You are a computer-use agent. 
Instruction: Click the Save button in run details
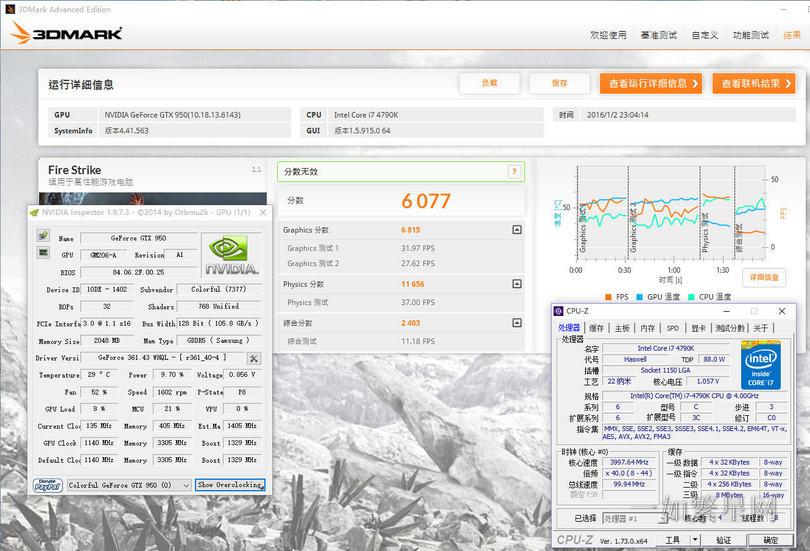(559, 83)
